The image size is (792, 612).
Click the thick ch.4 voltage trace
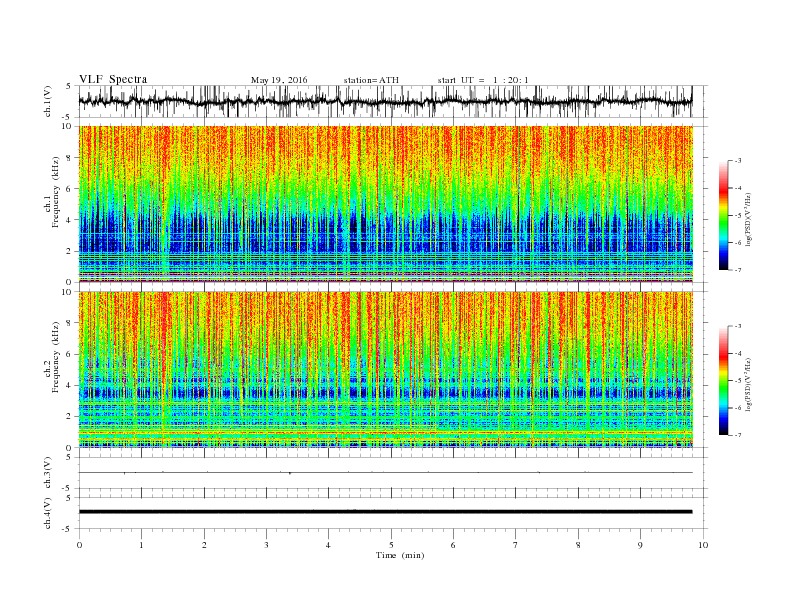(x=385, y=512)
